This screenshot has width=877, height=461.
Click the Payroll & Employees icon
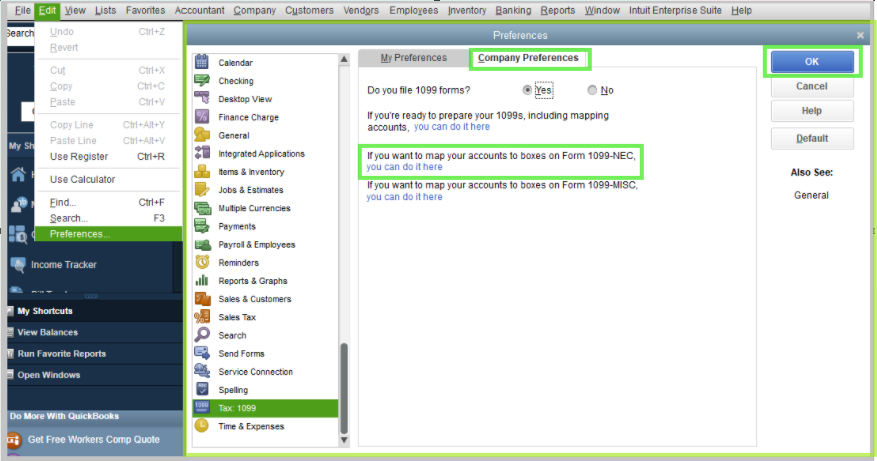pos(202,244)
